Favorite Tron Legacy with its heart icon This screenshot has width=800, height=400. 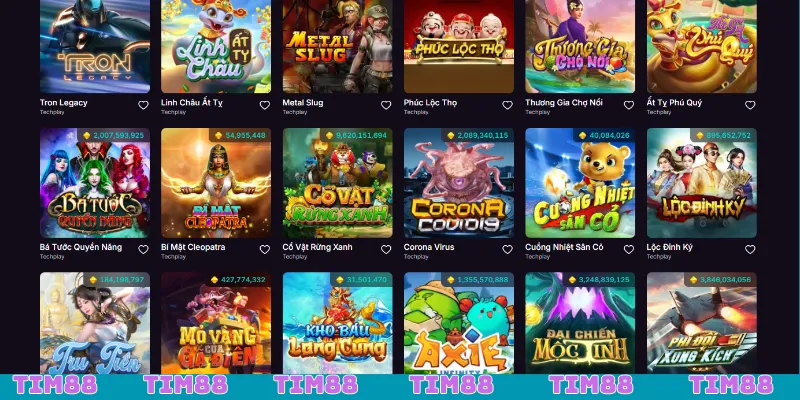point(143,105)
